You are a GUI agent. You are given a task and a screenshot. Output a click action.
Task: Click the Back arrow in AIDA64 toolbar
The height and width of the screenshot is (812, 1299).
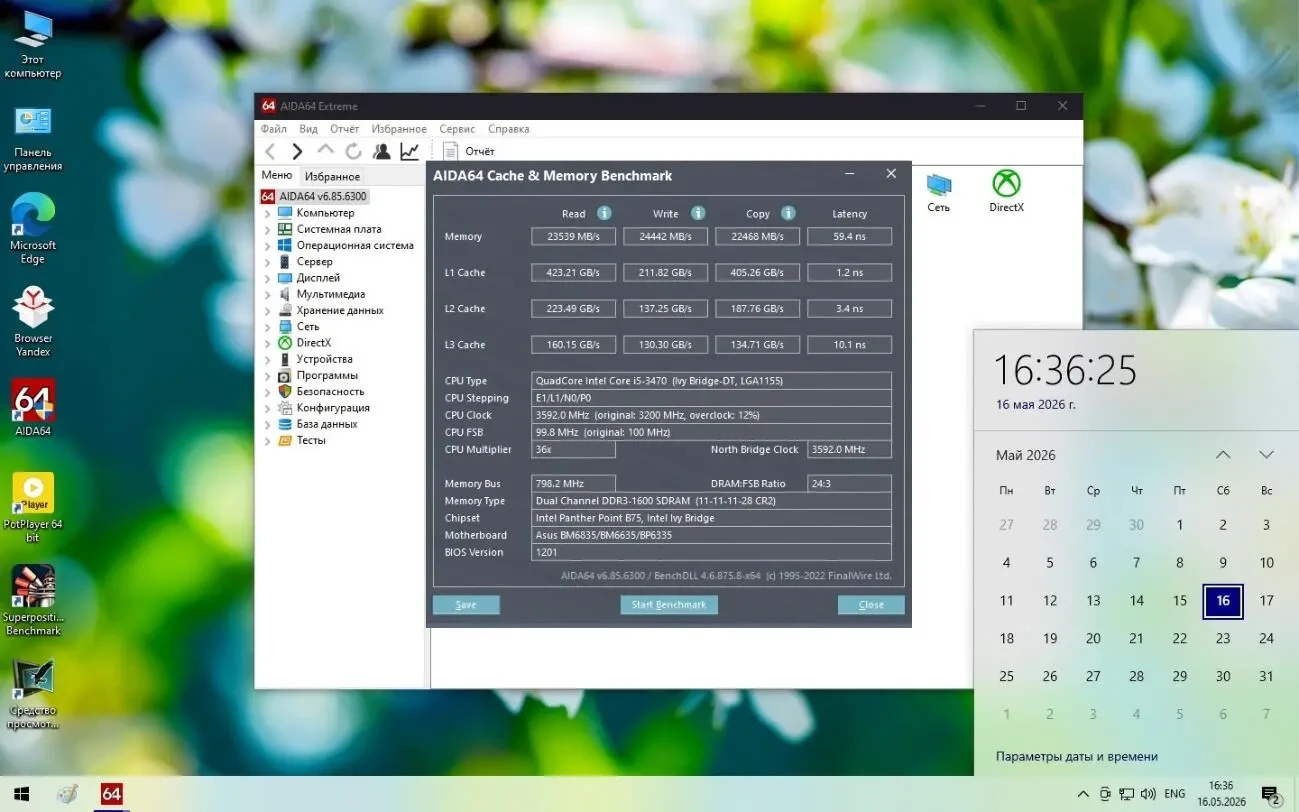pos(270,151)
